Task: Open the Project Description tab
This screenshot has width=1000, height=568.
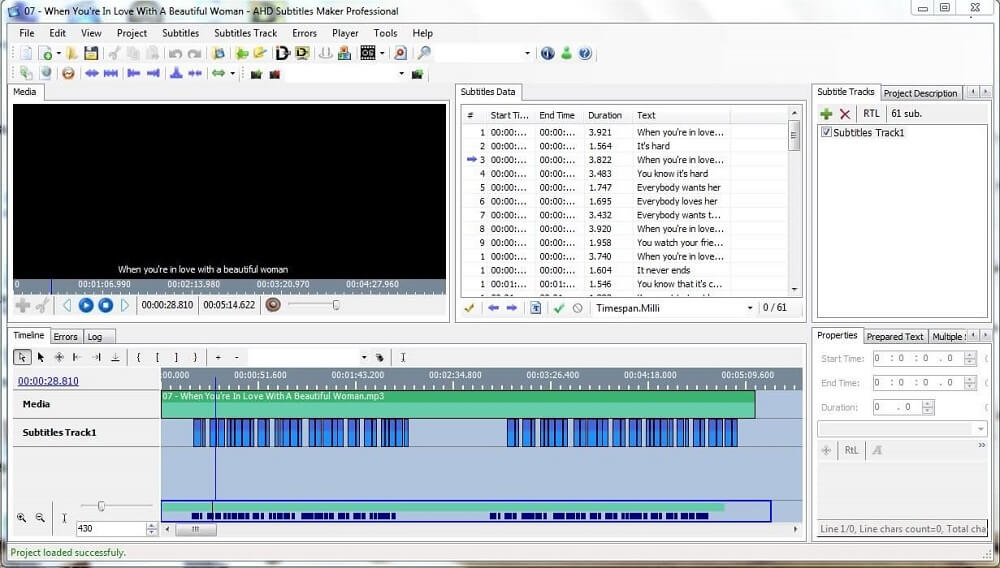Action: pyautogui.click(x=920, y=93)
